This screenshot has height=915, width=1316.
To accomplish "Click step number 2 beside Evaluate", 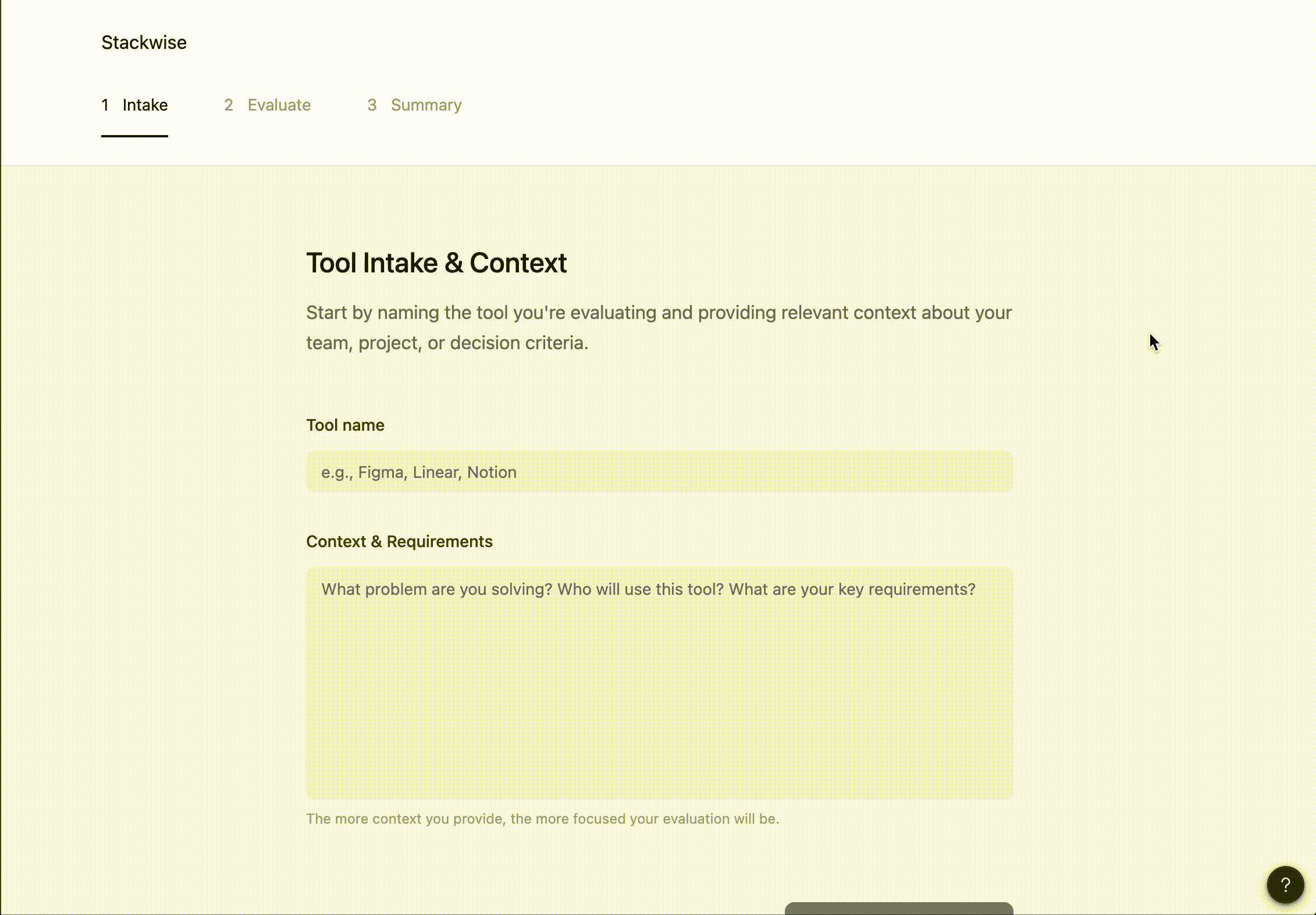I will pos(229,105).
